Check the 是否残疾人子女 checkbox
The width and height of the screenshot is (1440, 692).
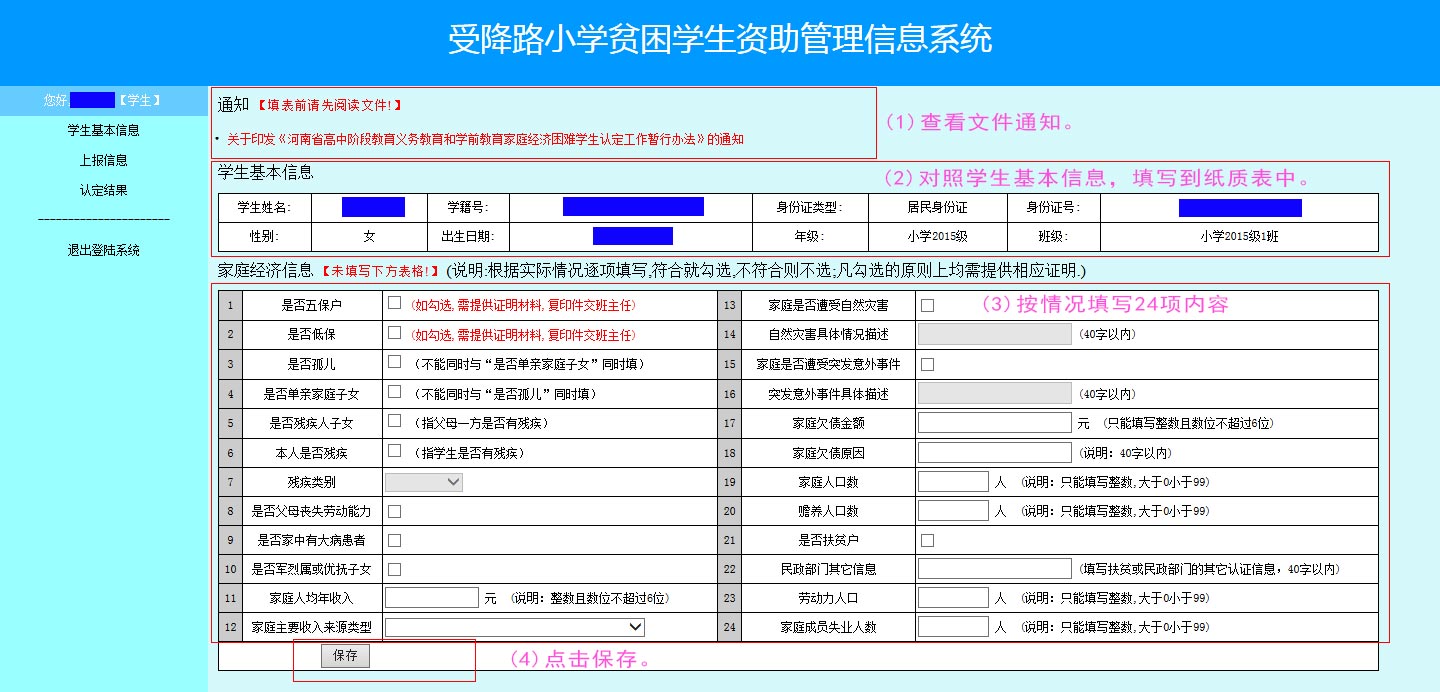[395, 422]
